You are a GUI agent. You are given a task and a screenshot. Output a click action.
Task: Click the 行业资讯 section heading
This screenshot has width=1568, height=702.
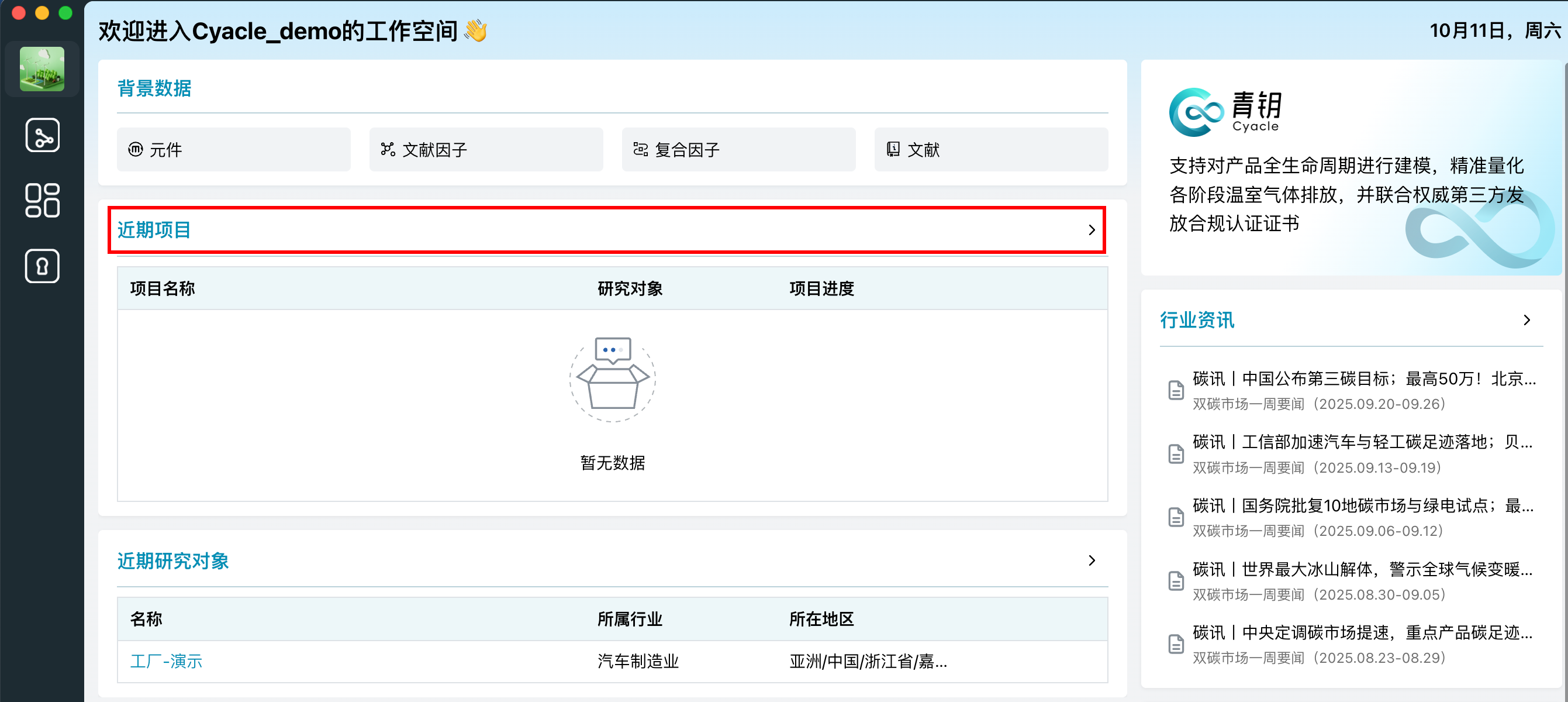(x=1196, y=320)
